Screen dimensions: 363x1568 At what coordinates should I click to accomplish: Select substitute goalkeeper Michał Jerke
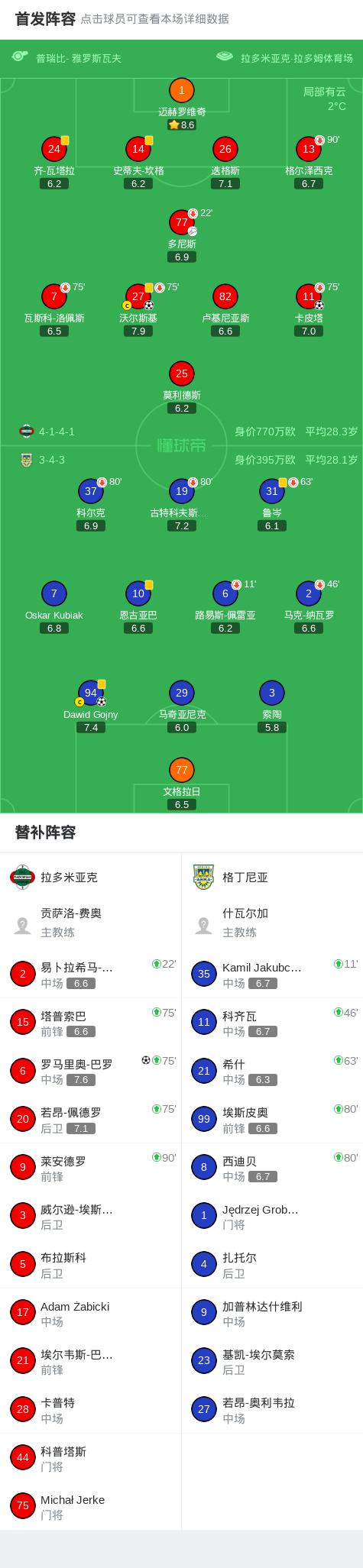(x=91, y=1507)
